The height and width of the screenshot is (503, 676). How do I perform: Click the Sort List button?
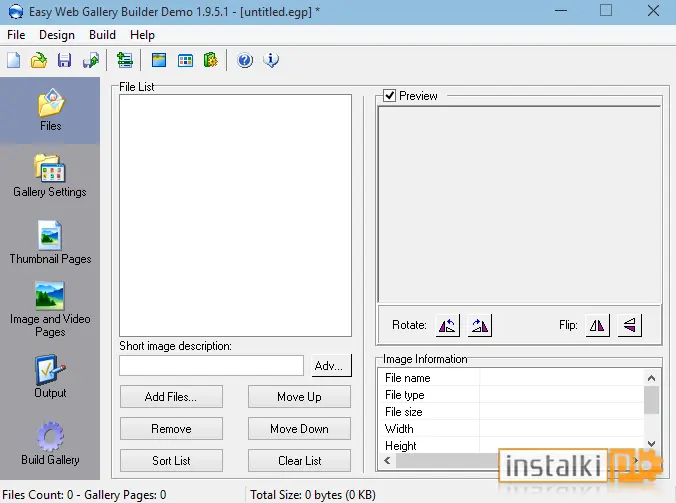pos(171,460)
